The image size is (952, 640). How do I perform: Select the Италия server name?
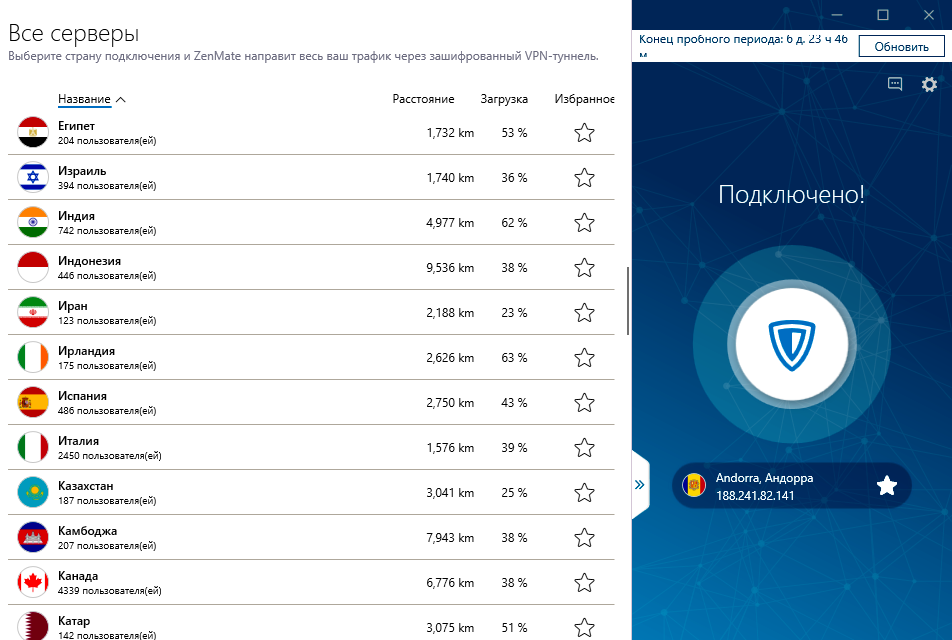[x=78, y=440]
